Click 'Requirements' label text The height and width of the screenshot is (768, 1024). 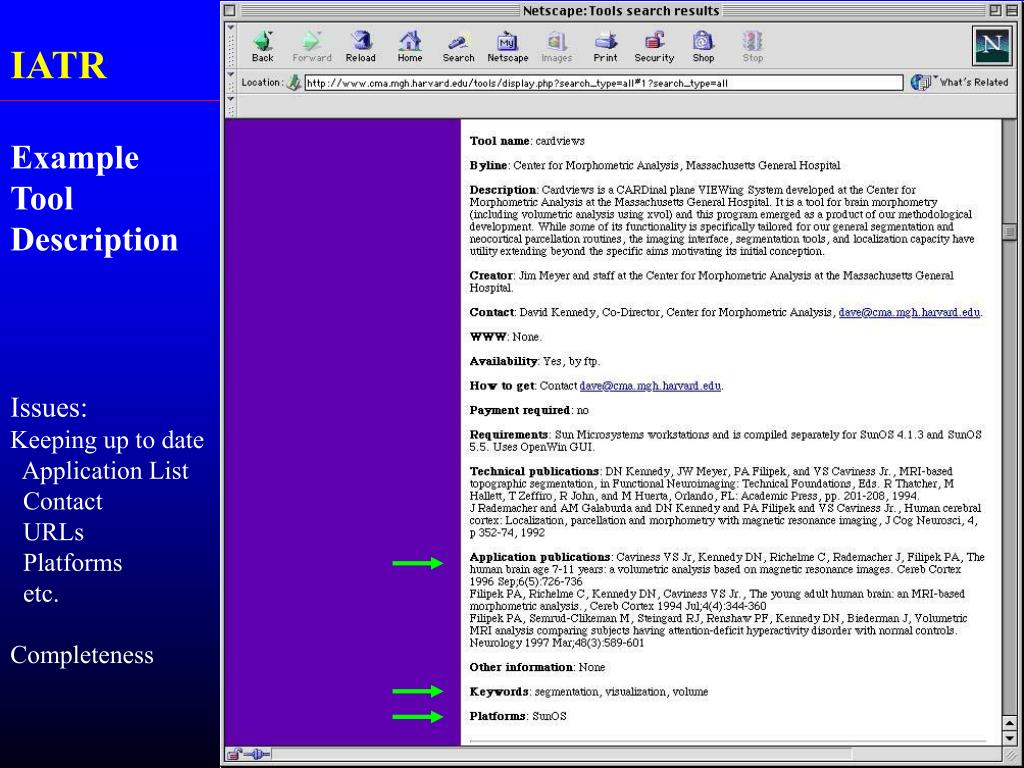pyautogui.click(x=509, y=434)
